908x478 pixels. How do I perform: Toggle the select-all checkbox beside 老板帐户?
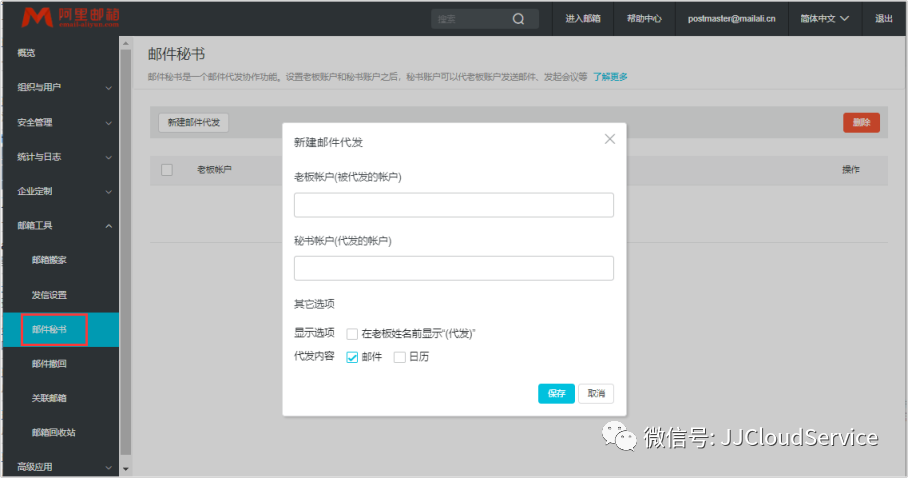pos(167,170)
